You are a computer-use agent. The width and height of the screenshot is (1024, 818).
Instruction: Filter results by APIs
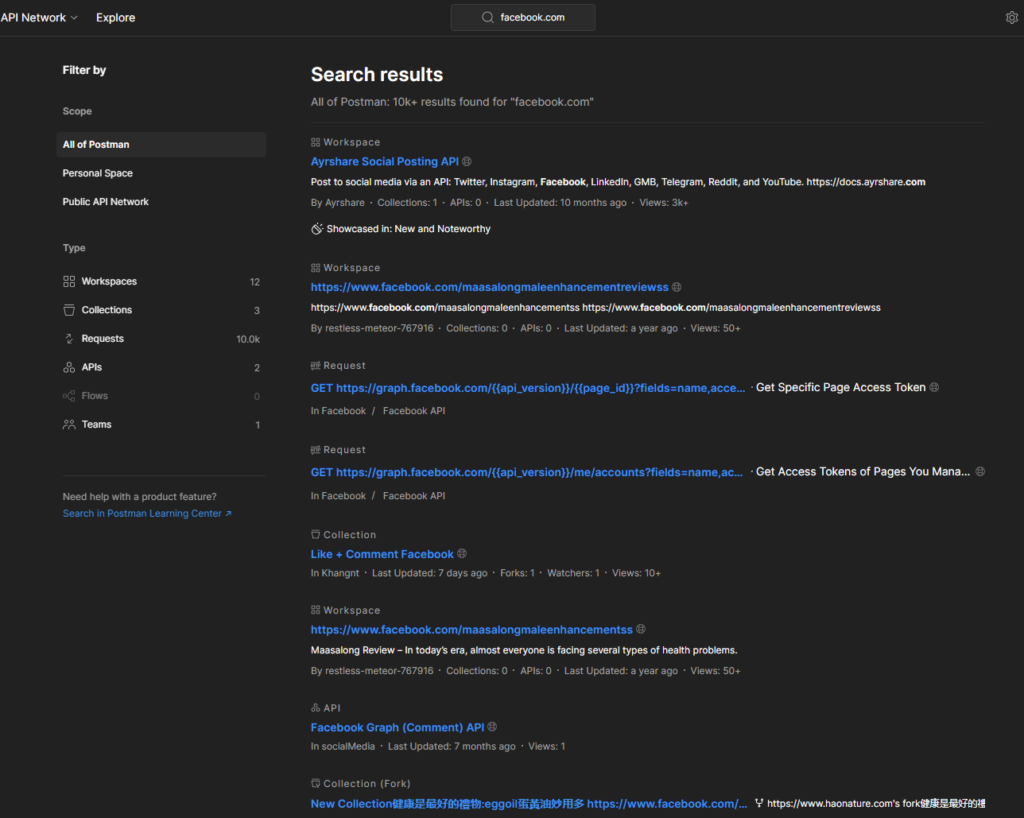click(161, 368)
